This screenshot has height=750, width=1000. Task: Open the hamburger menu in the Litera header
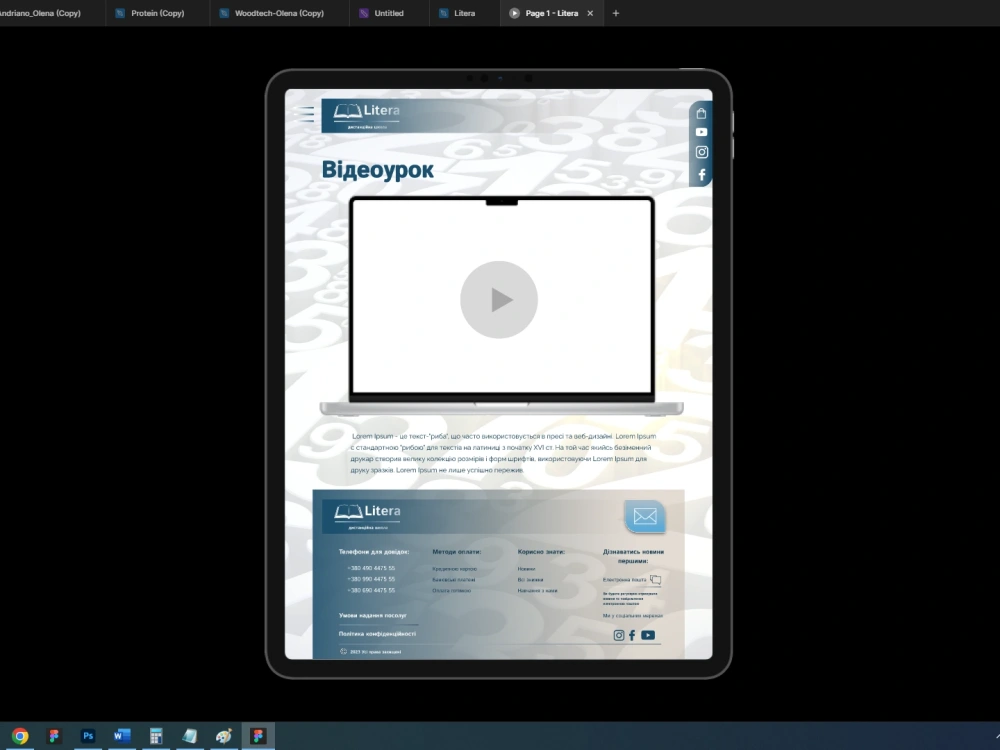[306, 114]
